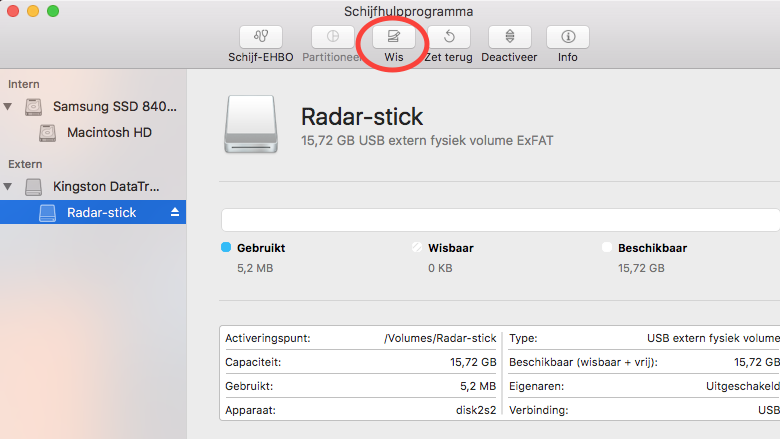Click 'Beschikbaar (wisbaar + vrij):' label

(x=583, y=362)
